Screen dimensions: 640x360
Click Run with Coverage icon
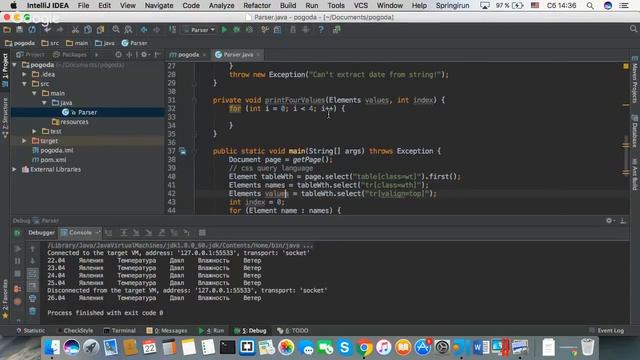249,30
